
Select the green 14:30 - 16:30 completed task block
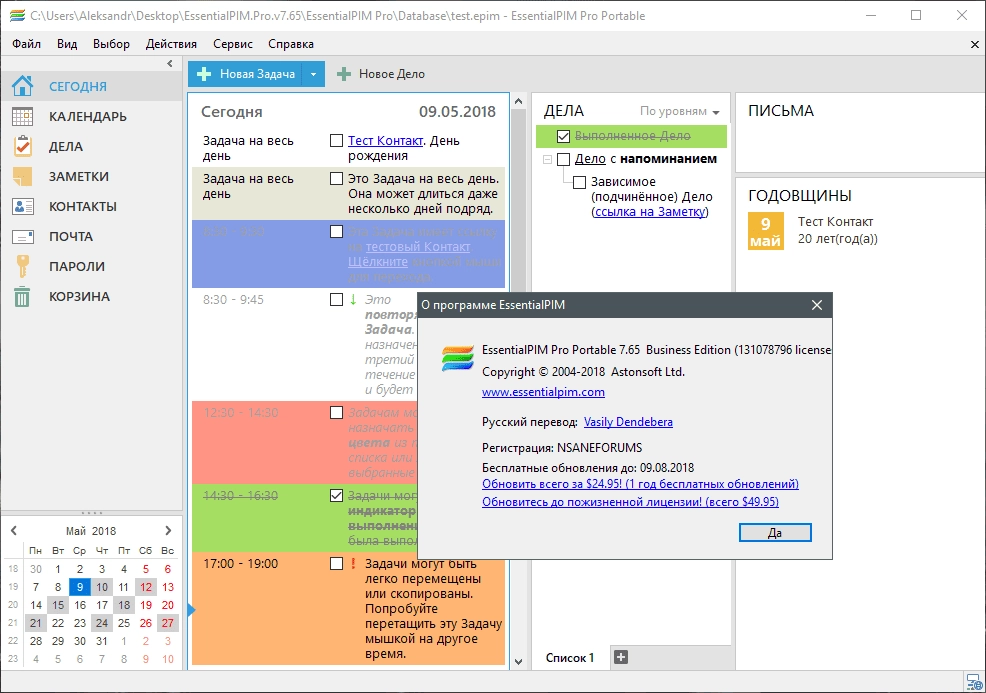tap(305, 518)
